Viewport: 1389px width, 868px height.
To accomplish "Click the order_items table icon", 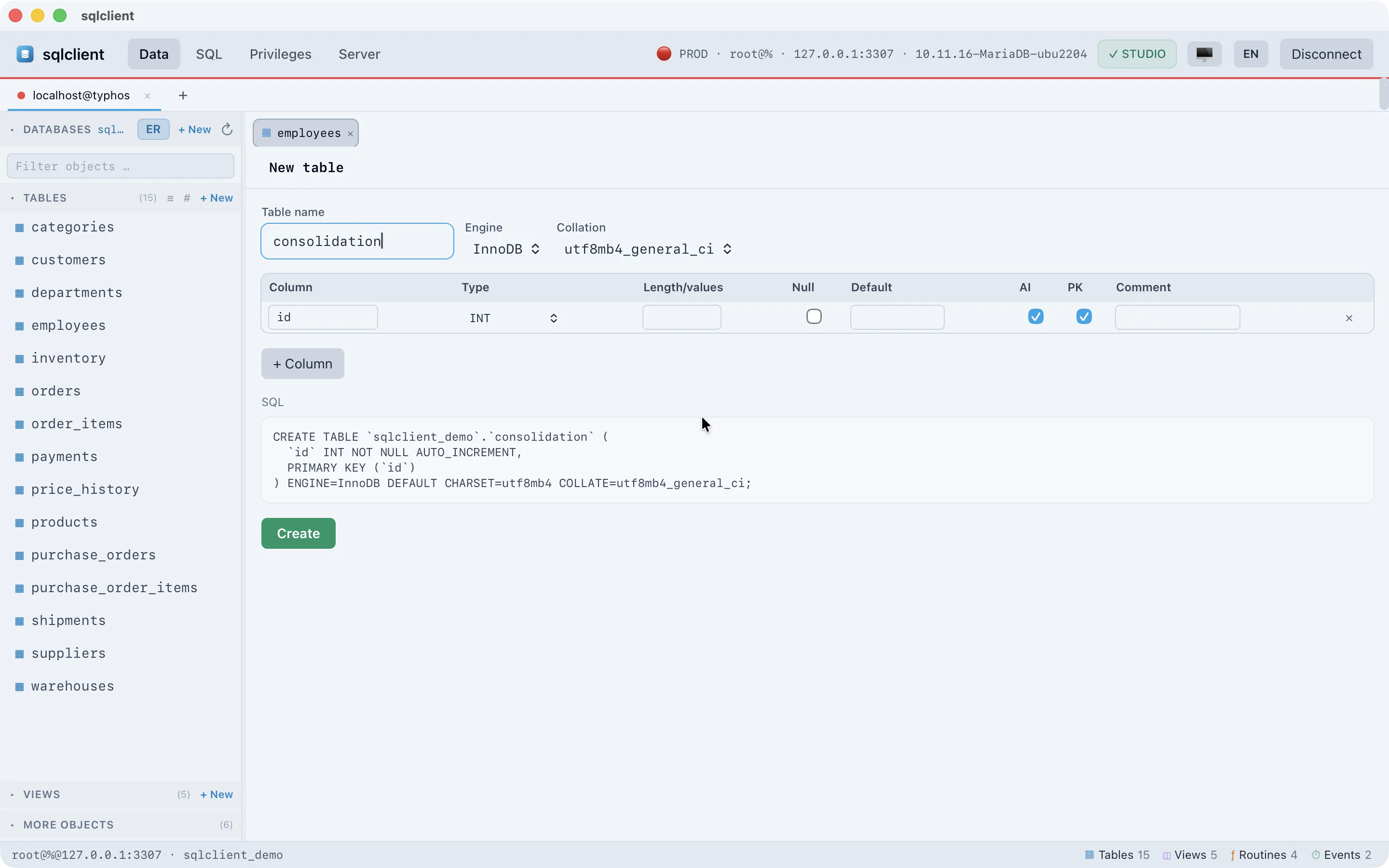I will click(x=19, y=424).
